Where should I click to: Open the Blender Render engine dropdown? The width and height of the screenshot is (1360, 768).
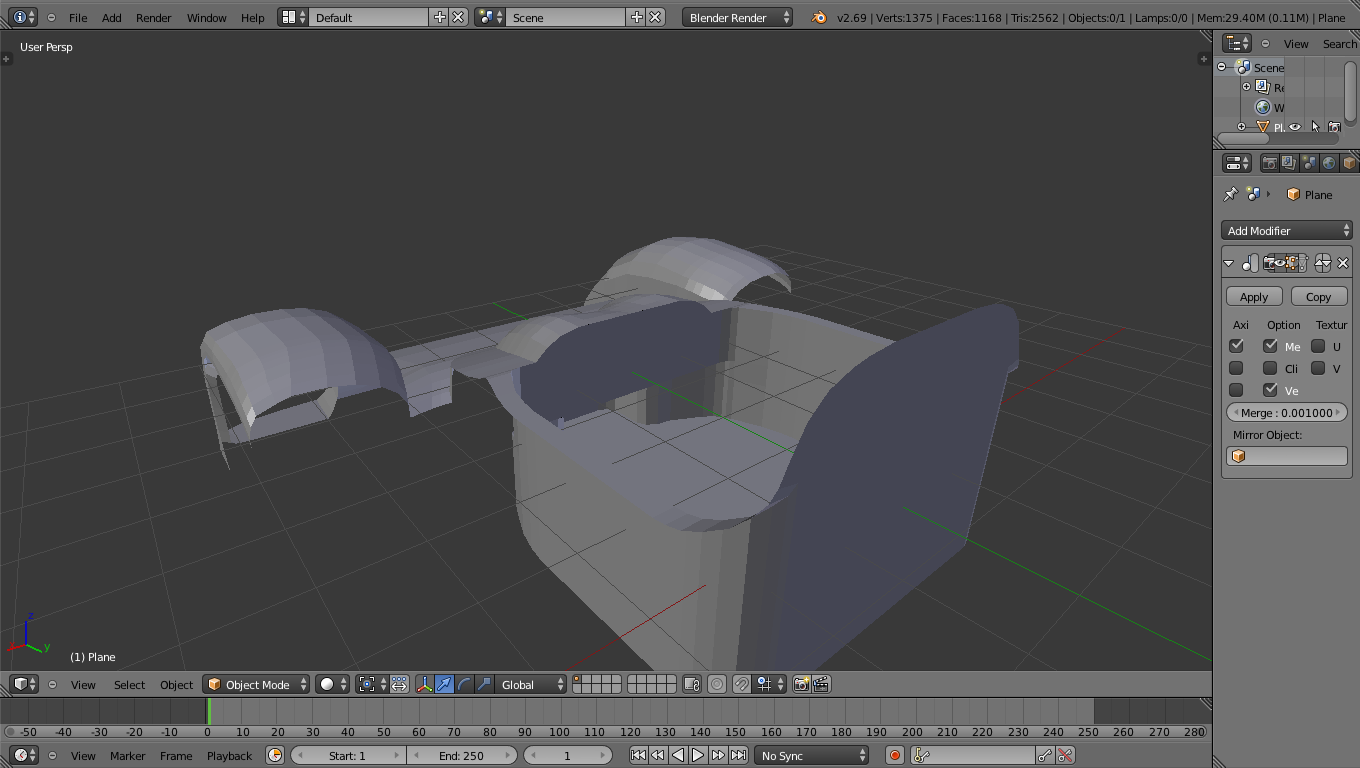coord(738,17)
